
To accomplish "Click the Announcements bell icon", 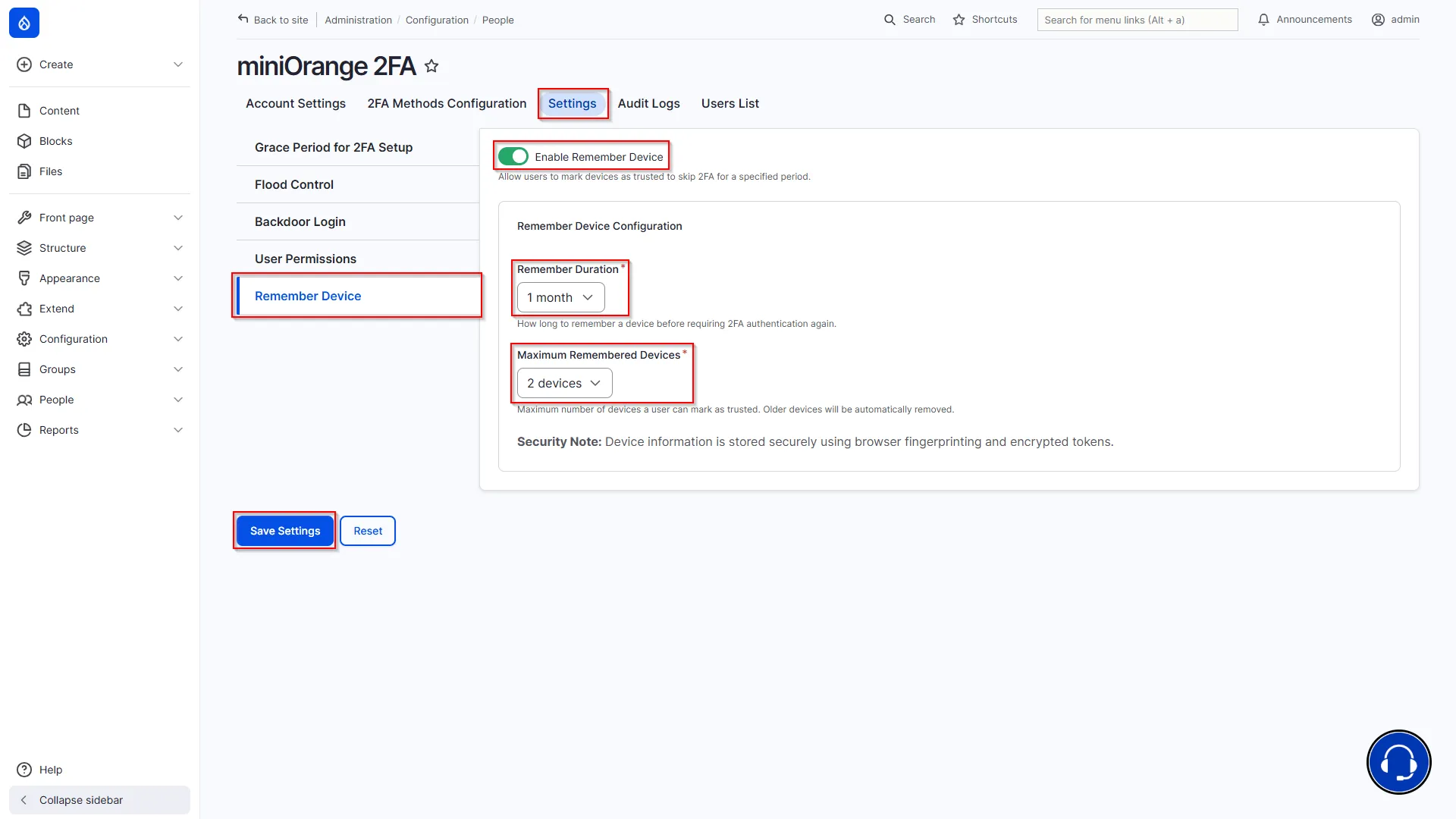I will [1263, 20].
